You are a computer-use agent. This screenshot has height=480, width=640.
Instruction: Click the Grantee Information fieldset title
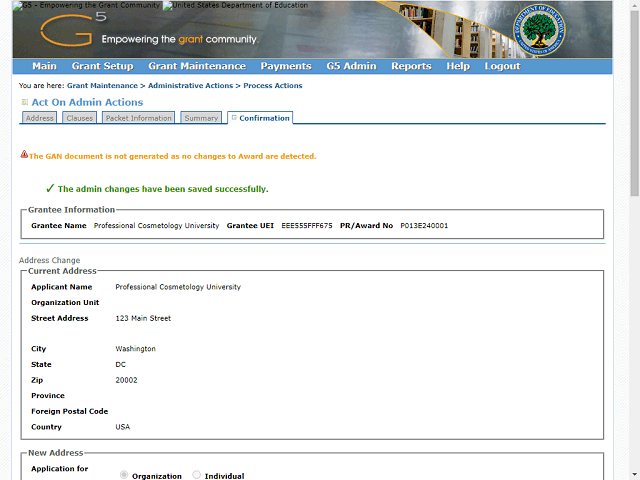[x=71, y=210]
